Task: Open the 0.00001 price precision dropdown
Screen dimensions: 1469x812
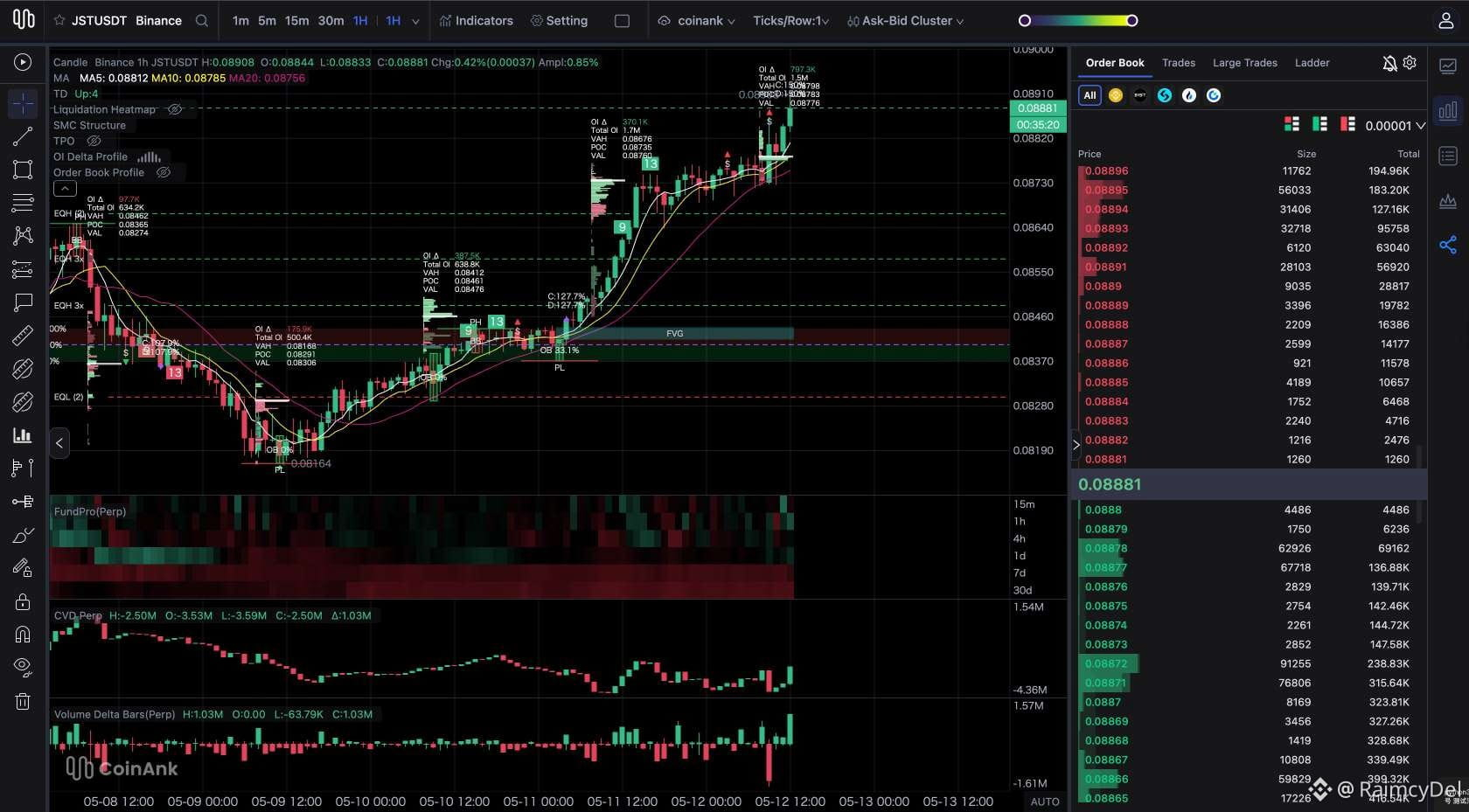Action: coord(1395,126)
